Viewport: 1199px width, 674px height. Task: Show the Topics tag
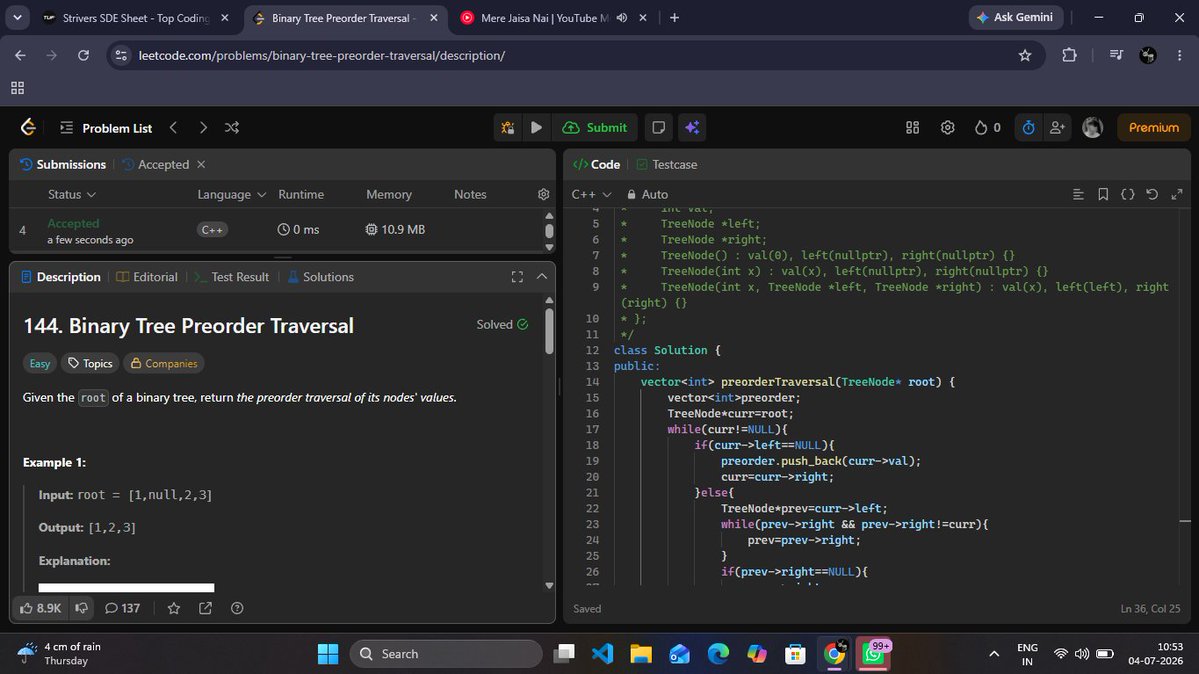click(89, 363)
